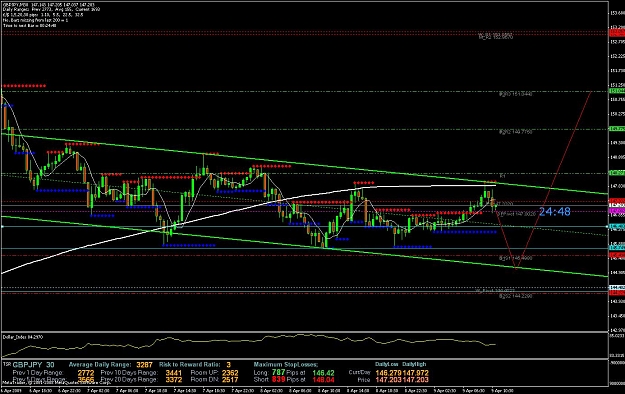Click the Room DN value 2517

(x=230, y=380)
